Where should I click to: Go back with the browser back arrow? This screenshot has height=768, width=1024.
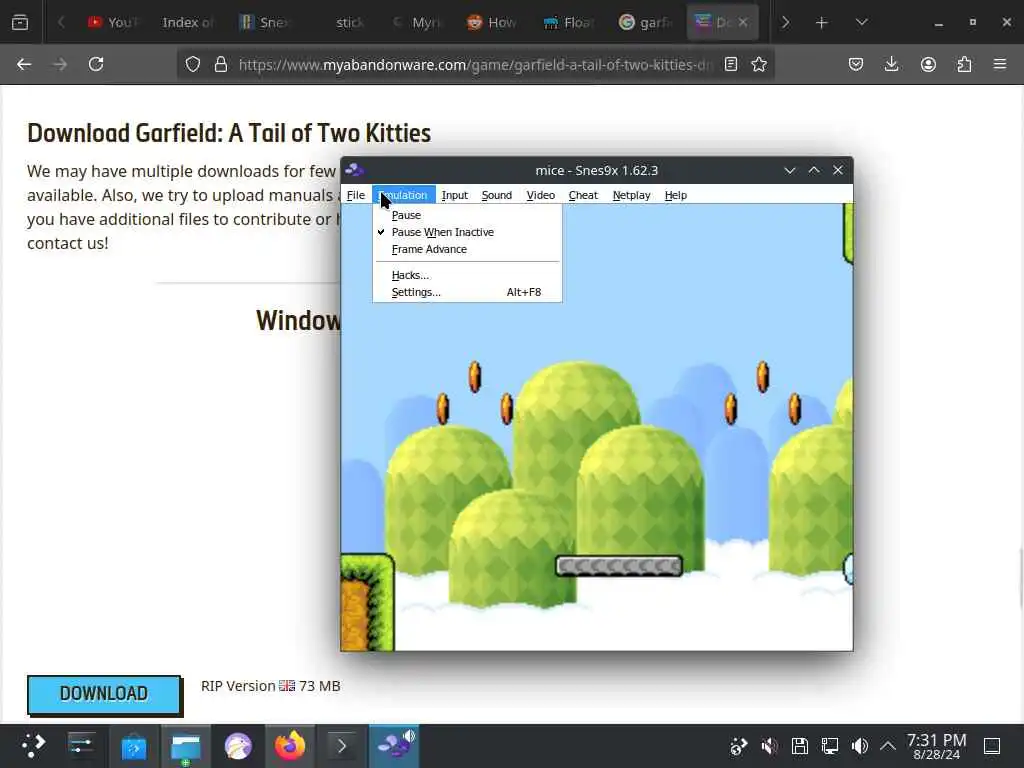(24, 64)
